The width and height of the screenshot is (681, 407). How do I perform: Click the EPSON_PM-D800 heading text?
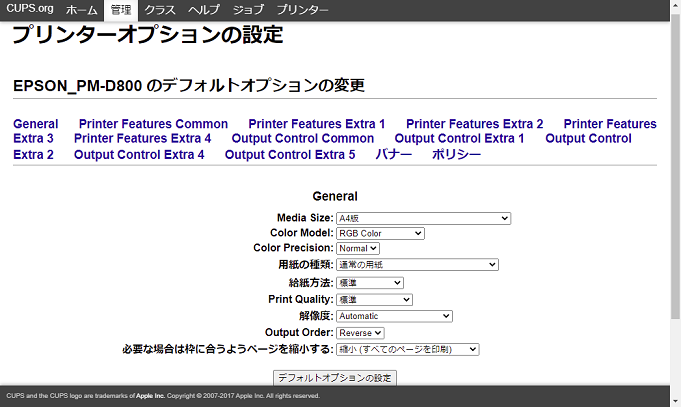click(x=188, y=86)
